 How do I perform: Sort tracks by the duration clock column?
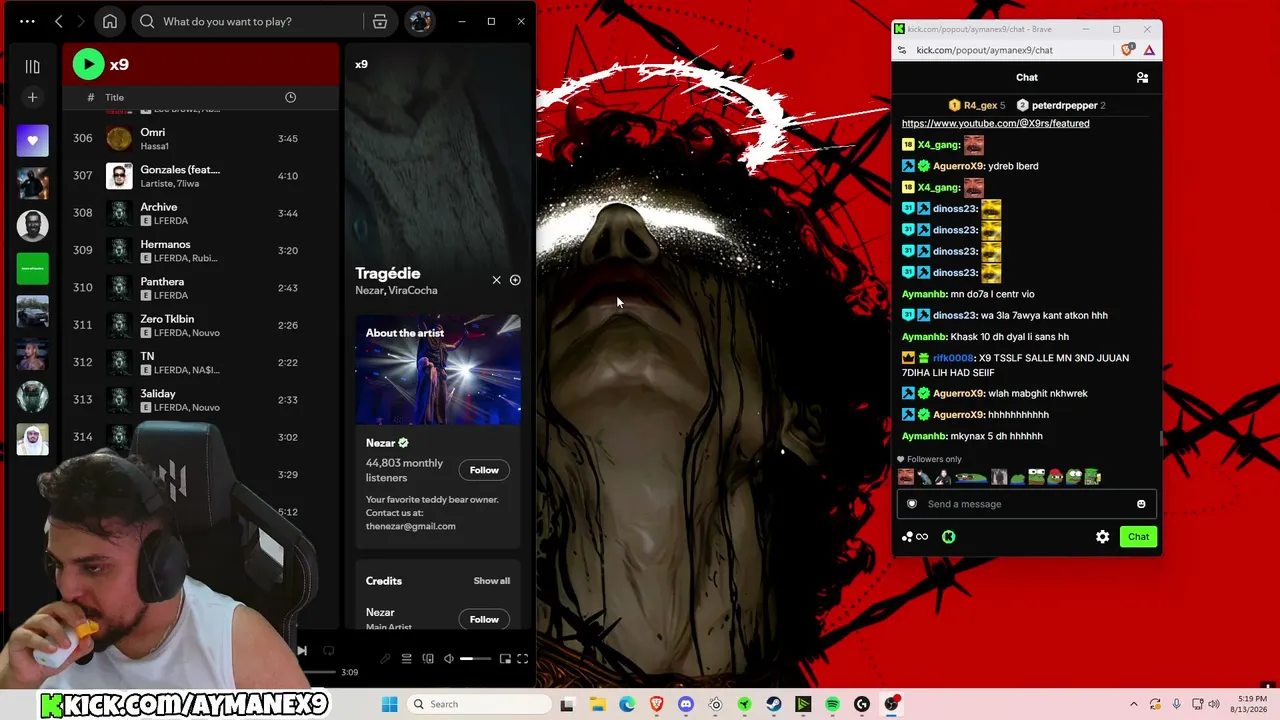coord(290,97)
